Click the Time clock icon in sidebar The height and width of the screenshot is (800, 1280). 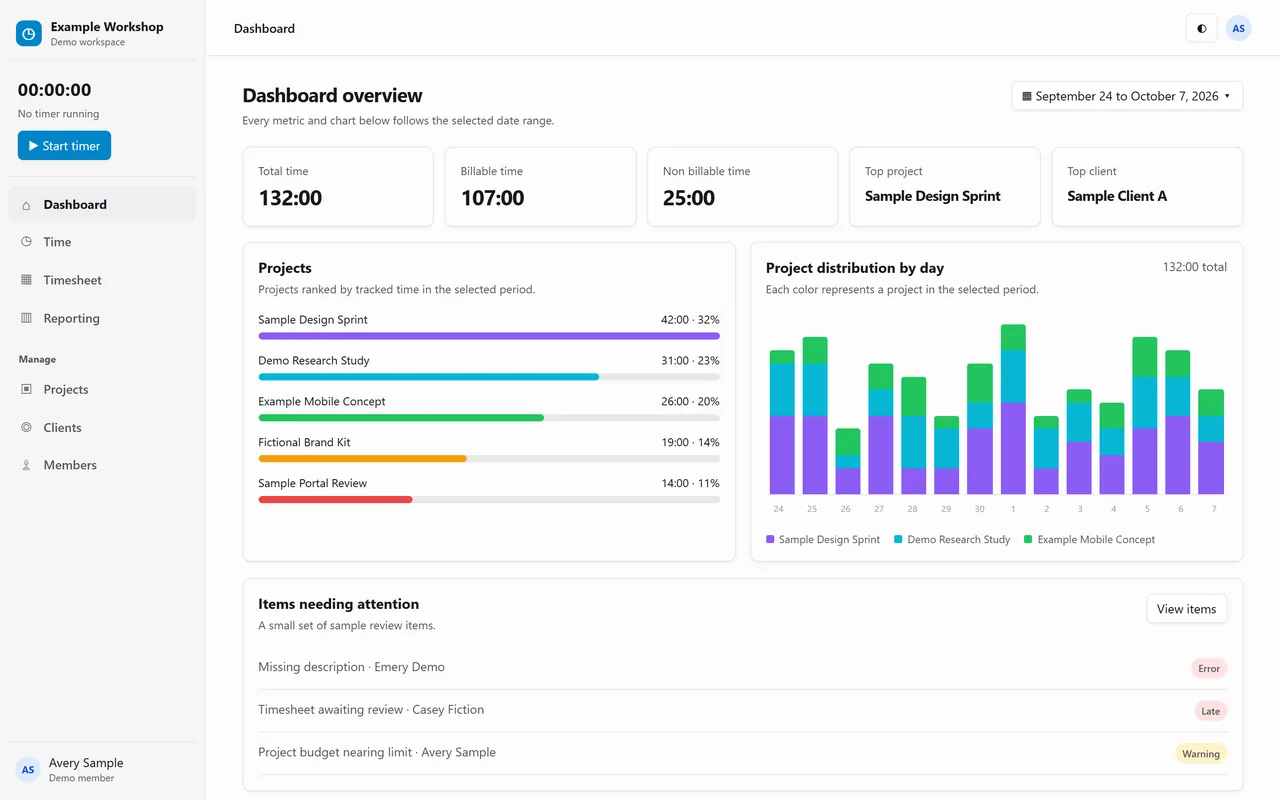[x=26, y=242]
